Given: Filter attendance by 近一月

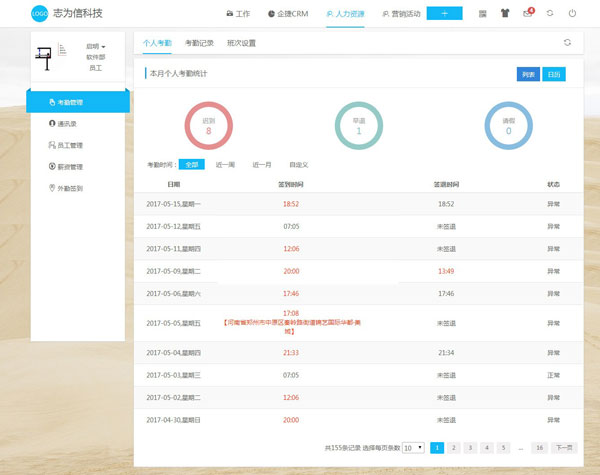Looking at the screenshot, I should pyautogui.click(x=262, y=164).
